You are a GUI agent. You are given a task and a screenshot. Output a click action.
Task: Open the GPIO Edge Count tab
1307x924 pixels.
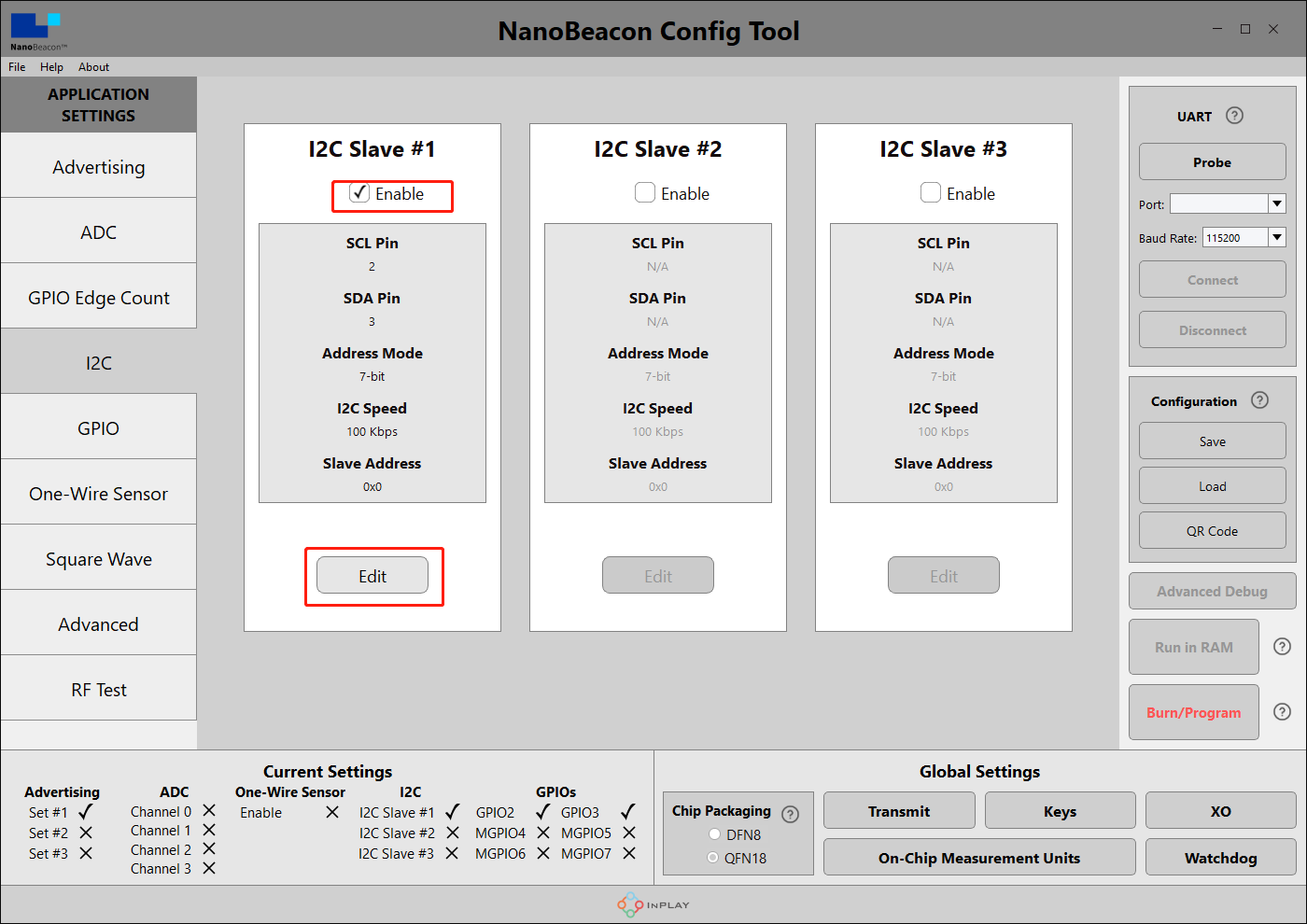tap(99, 298)
